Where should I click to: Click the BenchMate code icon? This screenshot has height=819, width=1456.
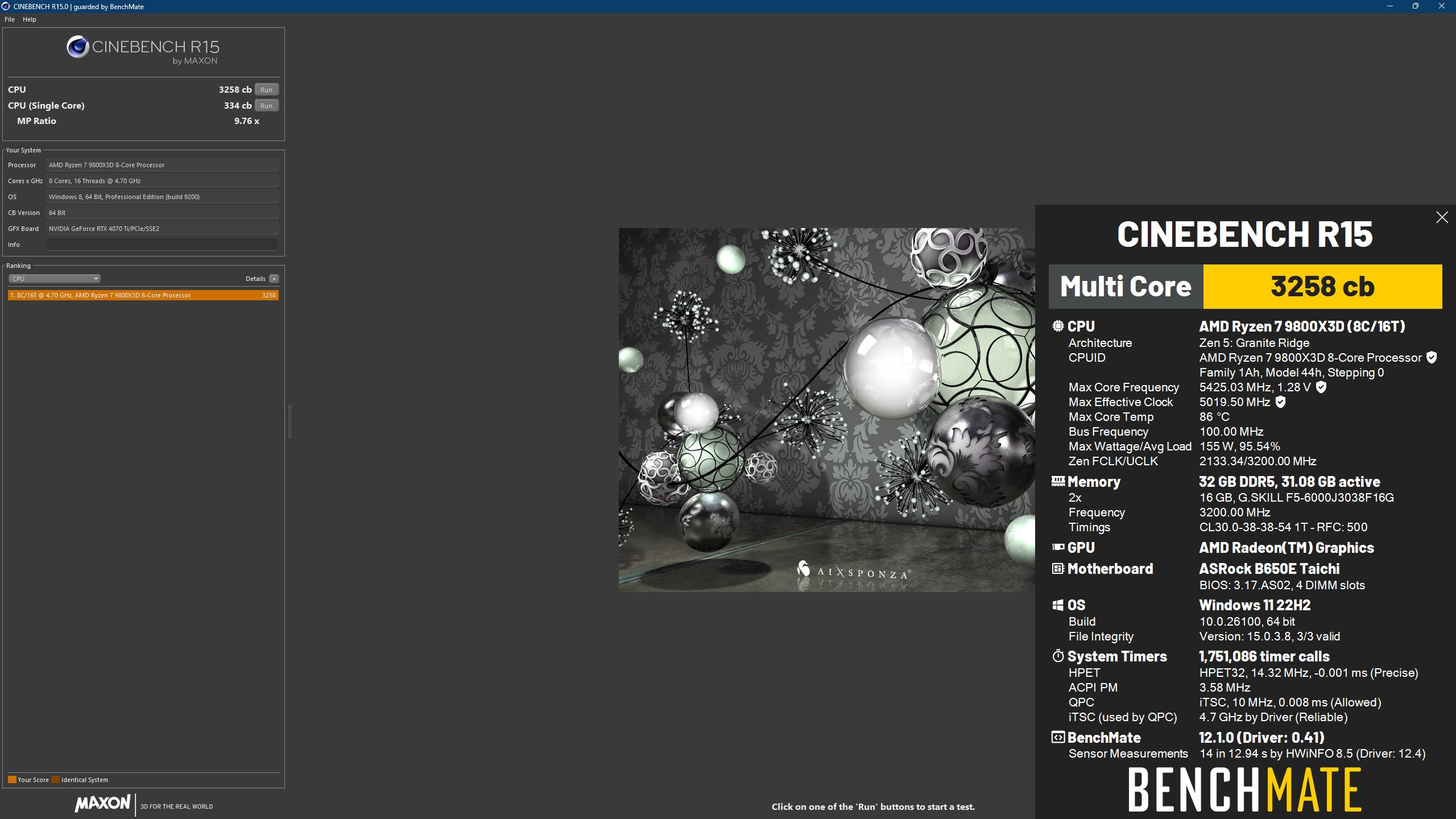[x=1058, y=737]
